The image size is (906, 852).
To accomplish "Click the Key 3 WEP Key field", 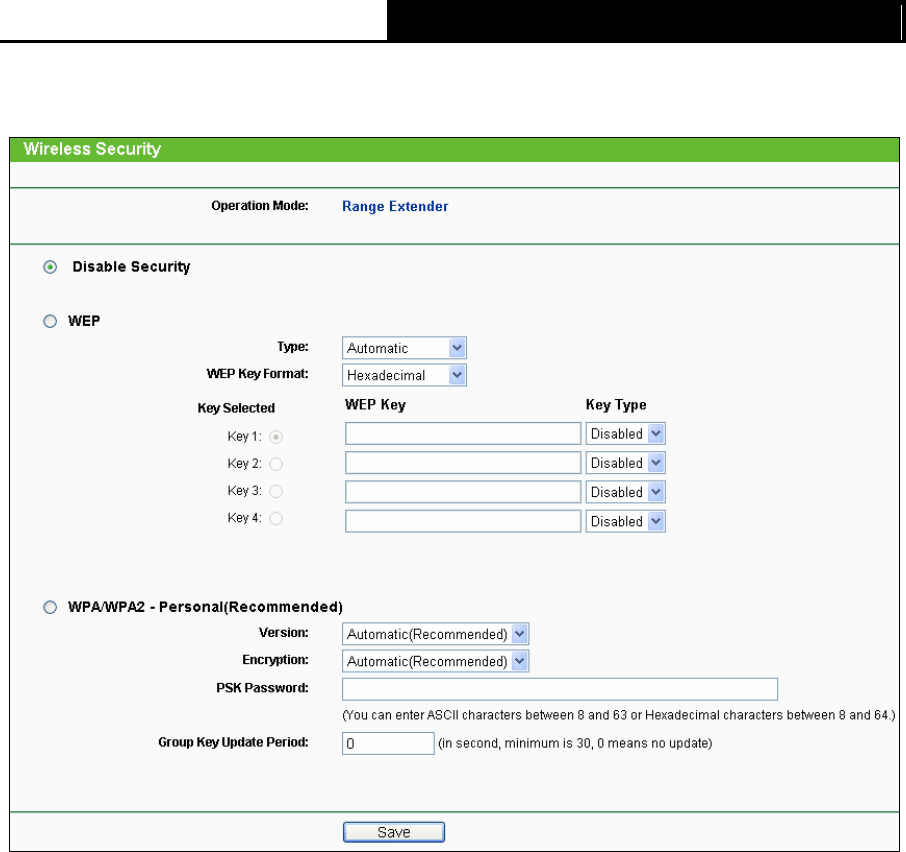I will click(x=463, y=492).
